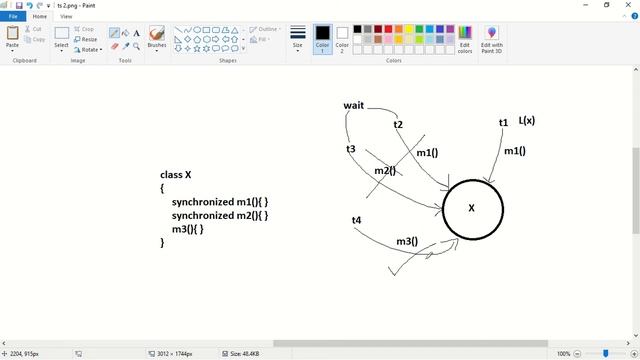Choose the Rectangle shape
The width and height of the screenshot is (640, 360).
[207, 30]
